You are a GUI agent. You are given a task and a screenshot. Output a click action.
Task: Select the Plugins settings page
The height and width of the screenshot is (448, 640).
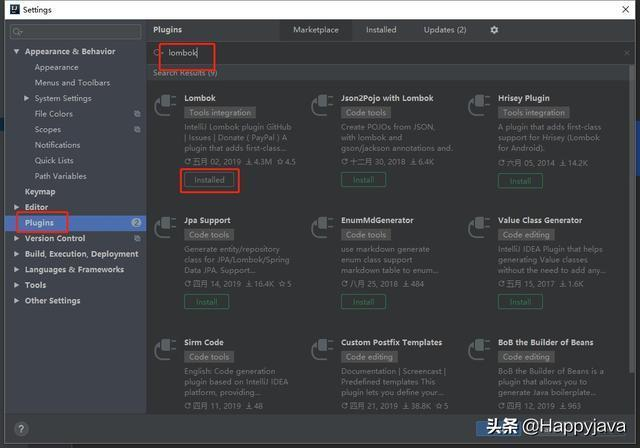[x=76, y=223]
